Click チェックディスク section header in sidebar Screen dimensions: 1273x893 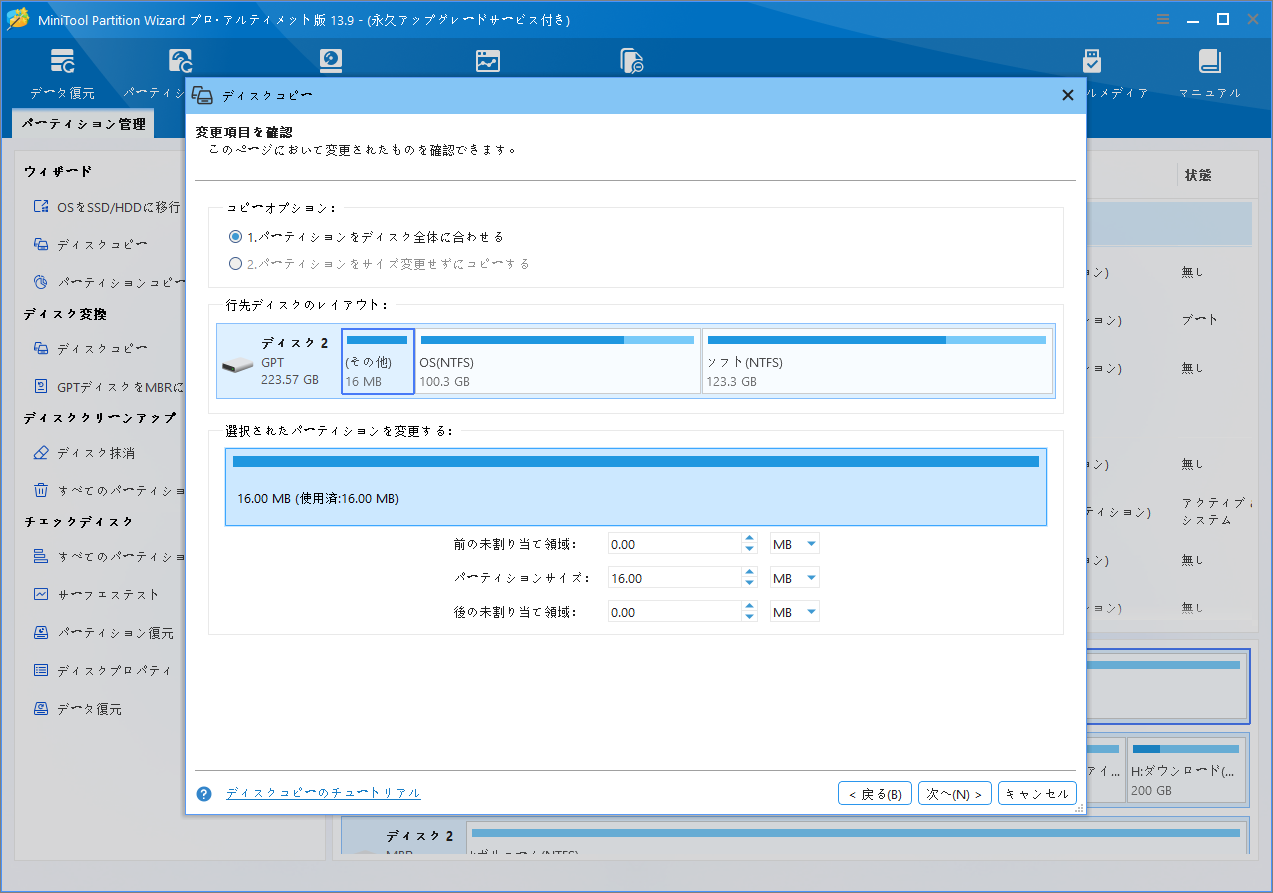79,522
